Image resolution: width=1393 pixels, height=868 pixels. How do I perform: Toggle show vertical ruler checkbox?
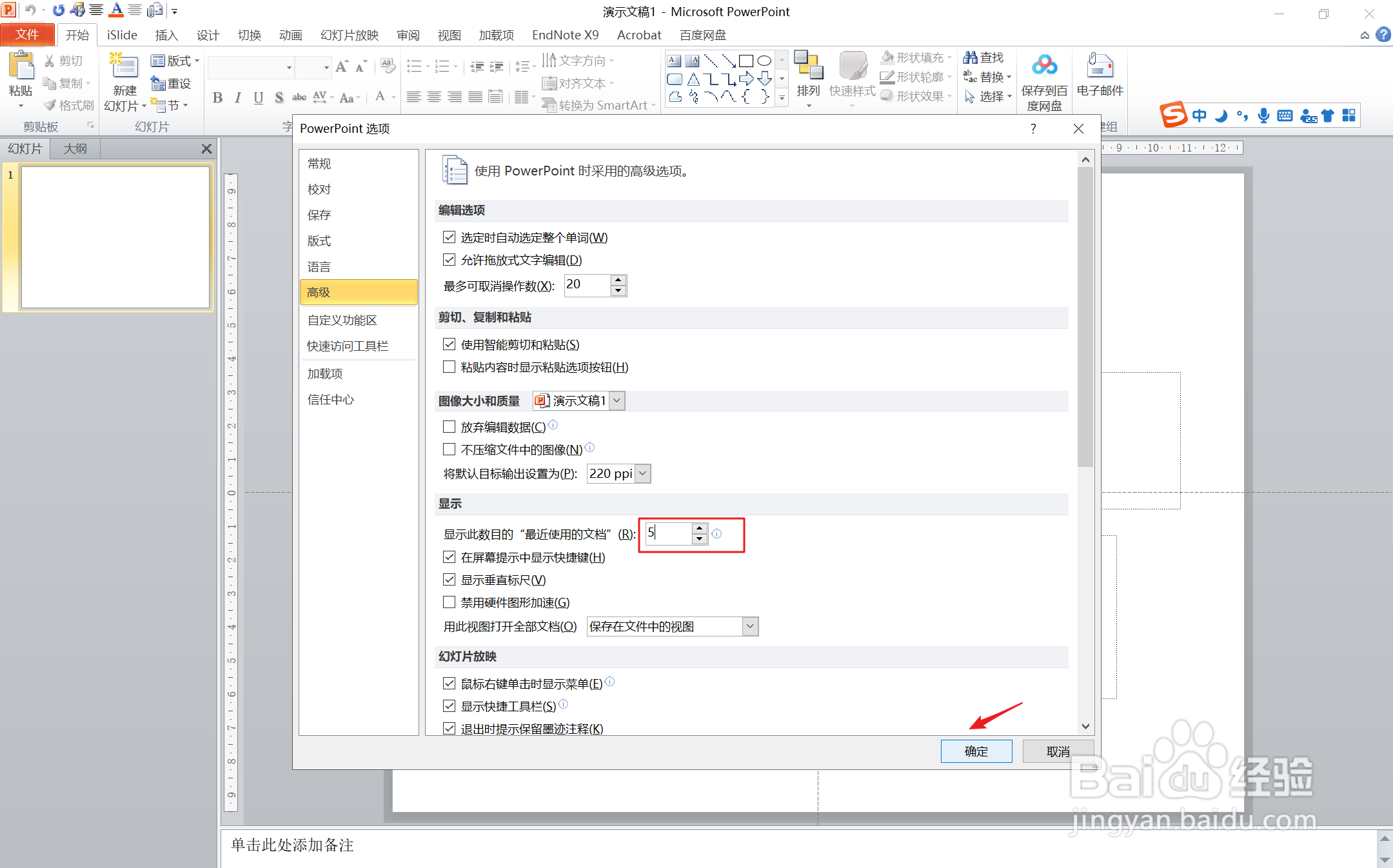(450, 580)
